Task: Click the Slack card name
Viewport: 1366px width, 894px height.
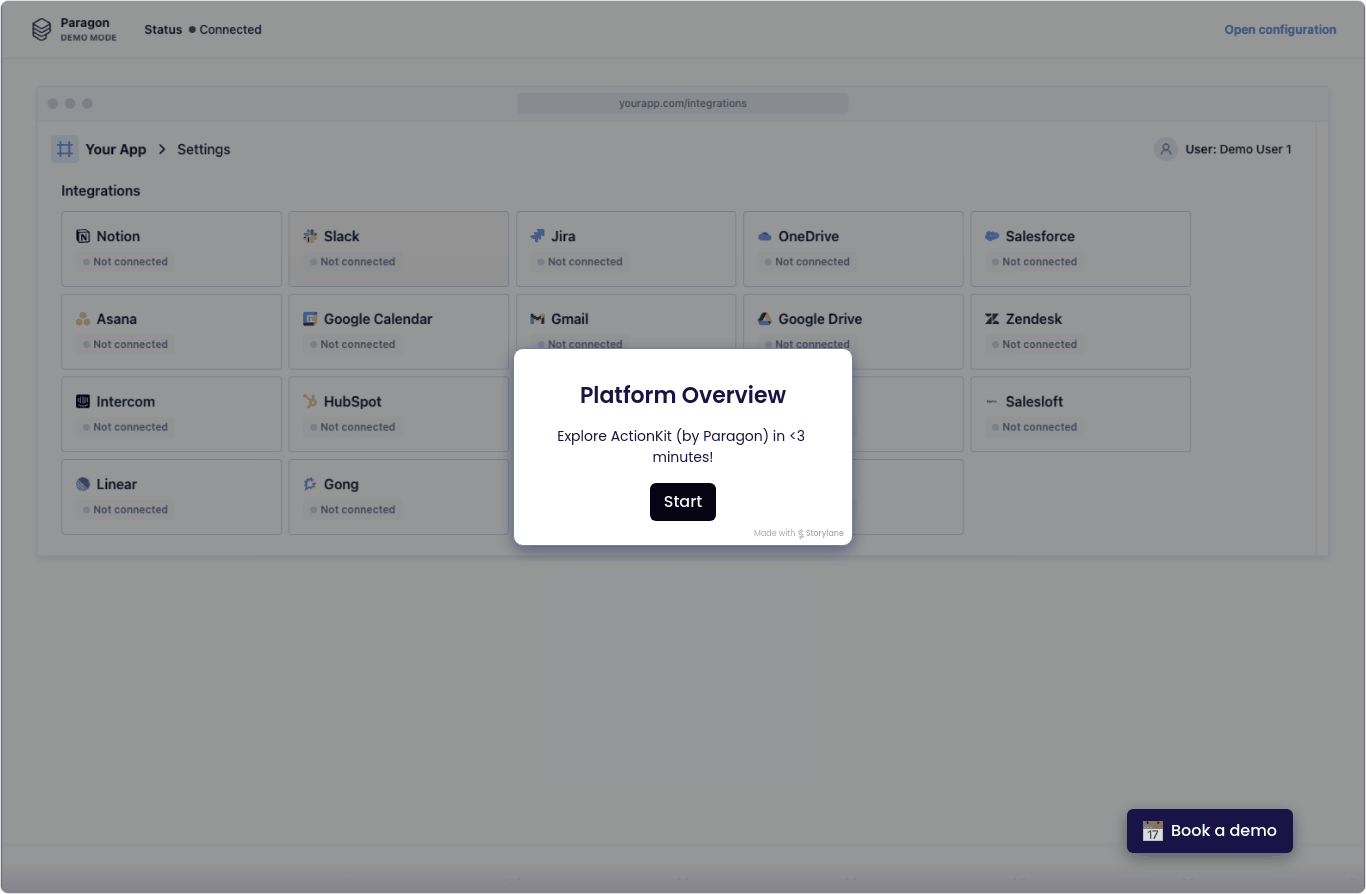Action: pos(341,237)
